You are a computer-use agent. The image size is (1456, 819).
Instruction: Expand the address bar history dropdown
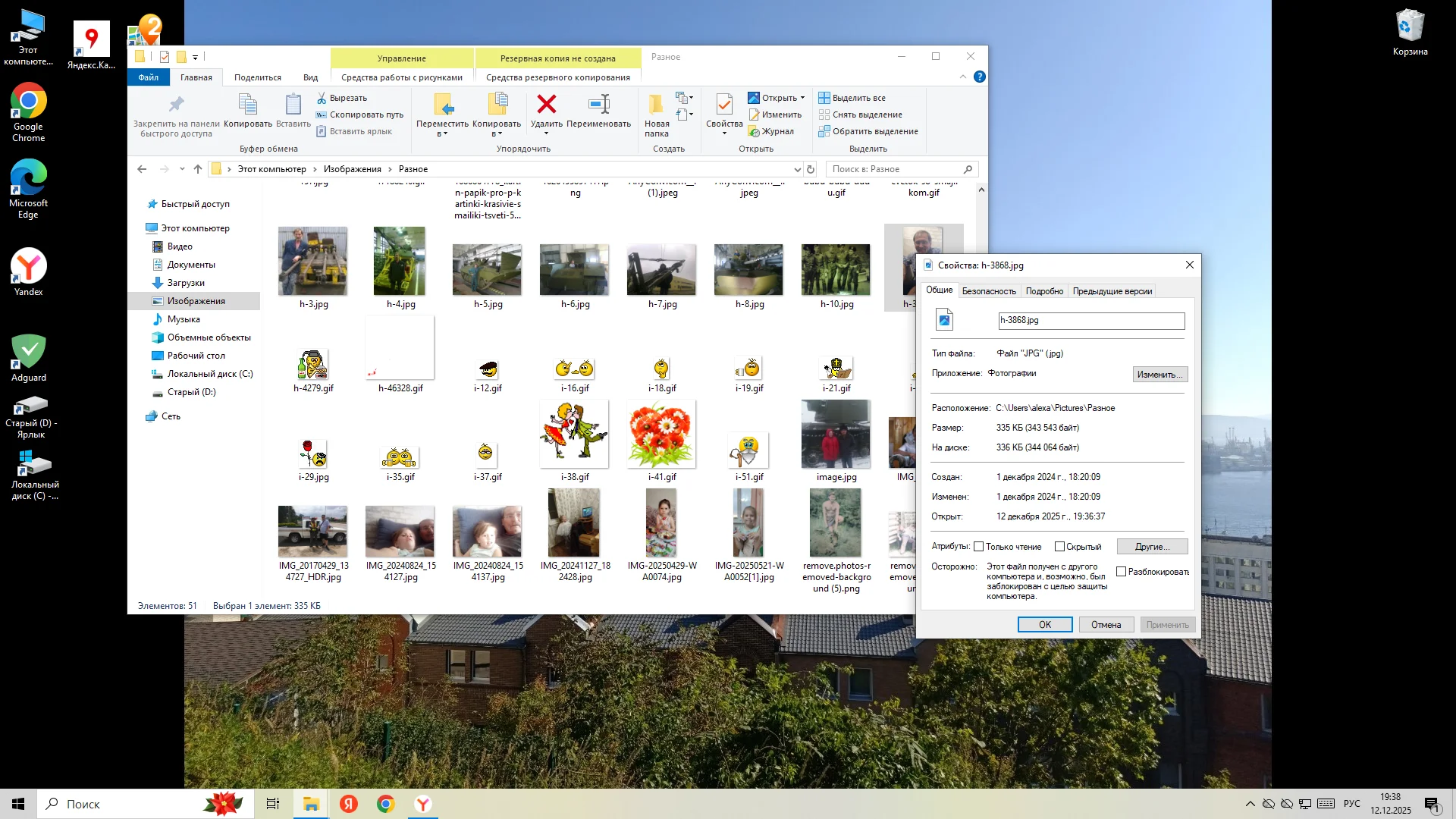[x=797, y=169]
